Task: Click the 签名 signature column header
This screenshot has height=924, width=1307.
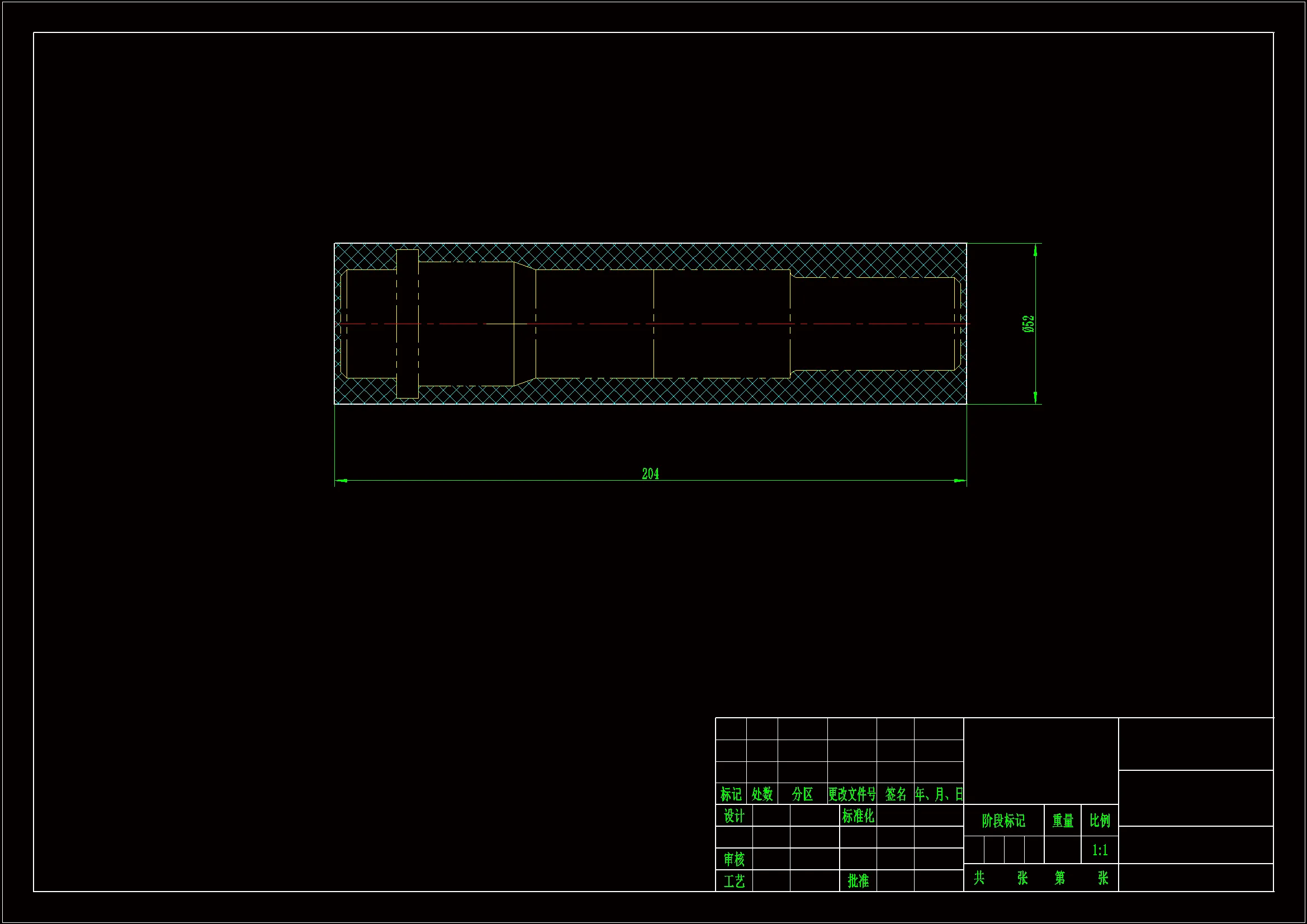Action: click(896, 794)
